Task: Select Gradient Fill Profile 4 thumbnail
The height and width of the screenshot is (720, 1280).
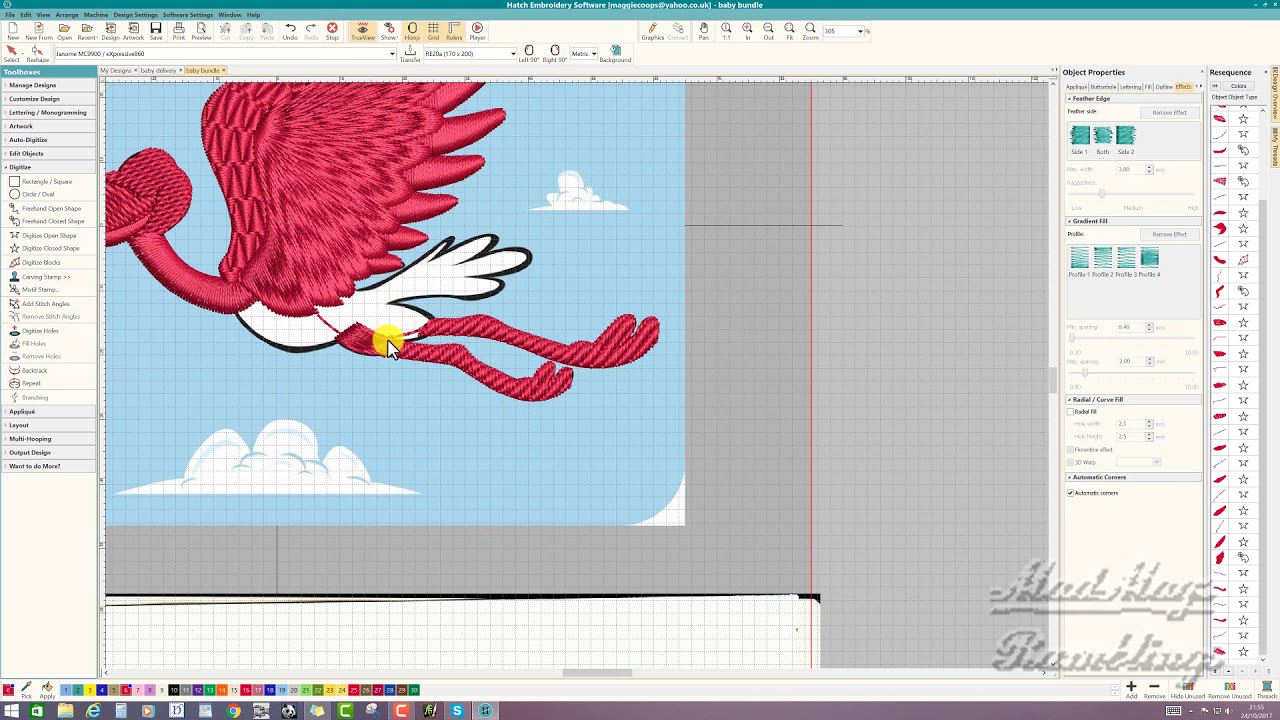Action: (1149, 258)
